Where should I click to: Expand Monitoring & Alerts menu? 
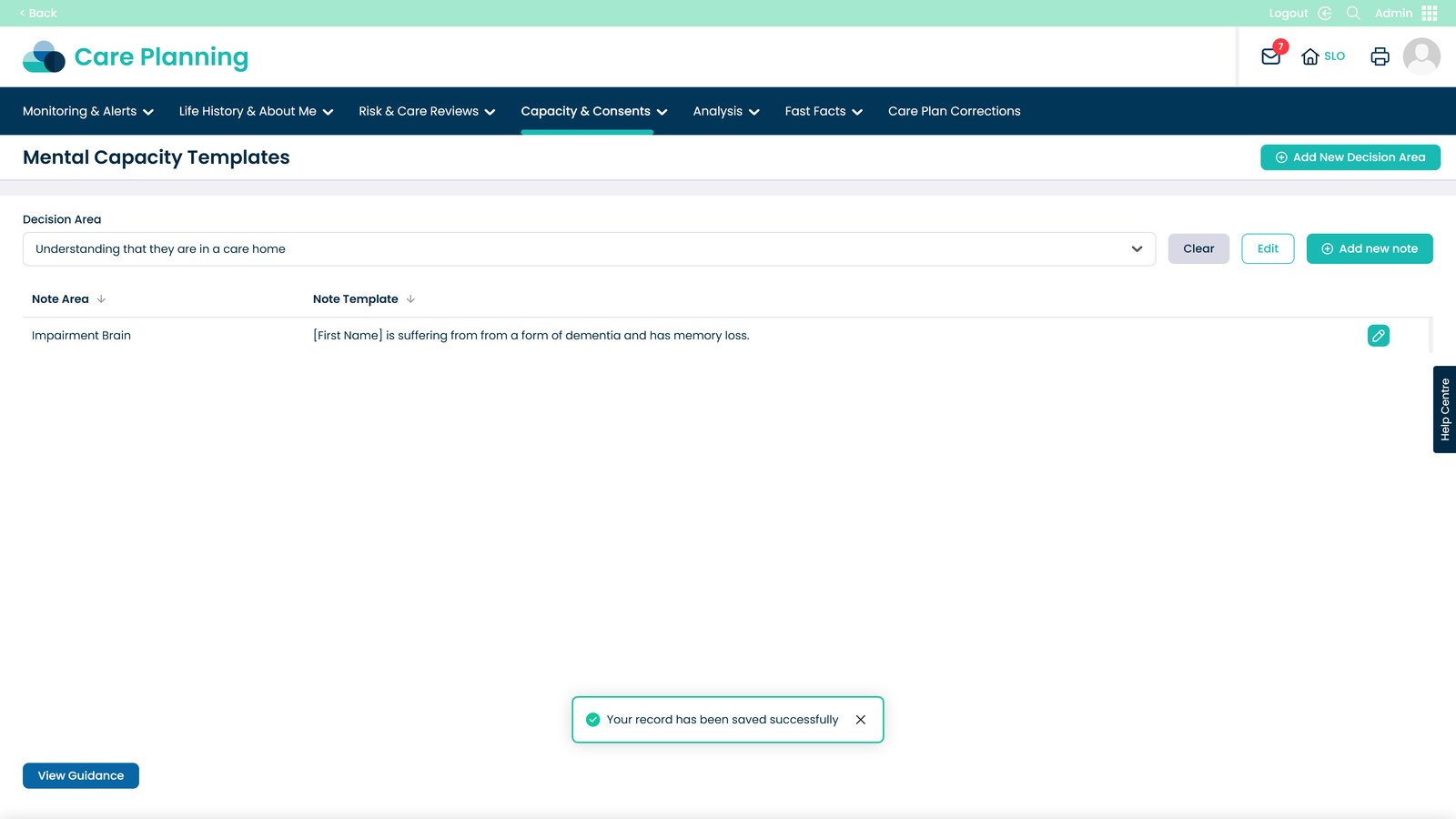click(x=88, y=111)
